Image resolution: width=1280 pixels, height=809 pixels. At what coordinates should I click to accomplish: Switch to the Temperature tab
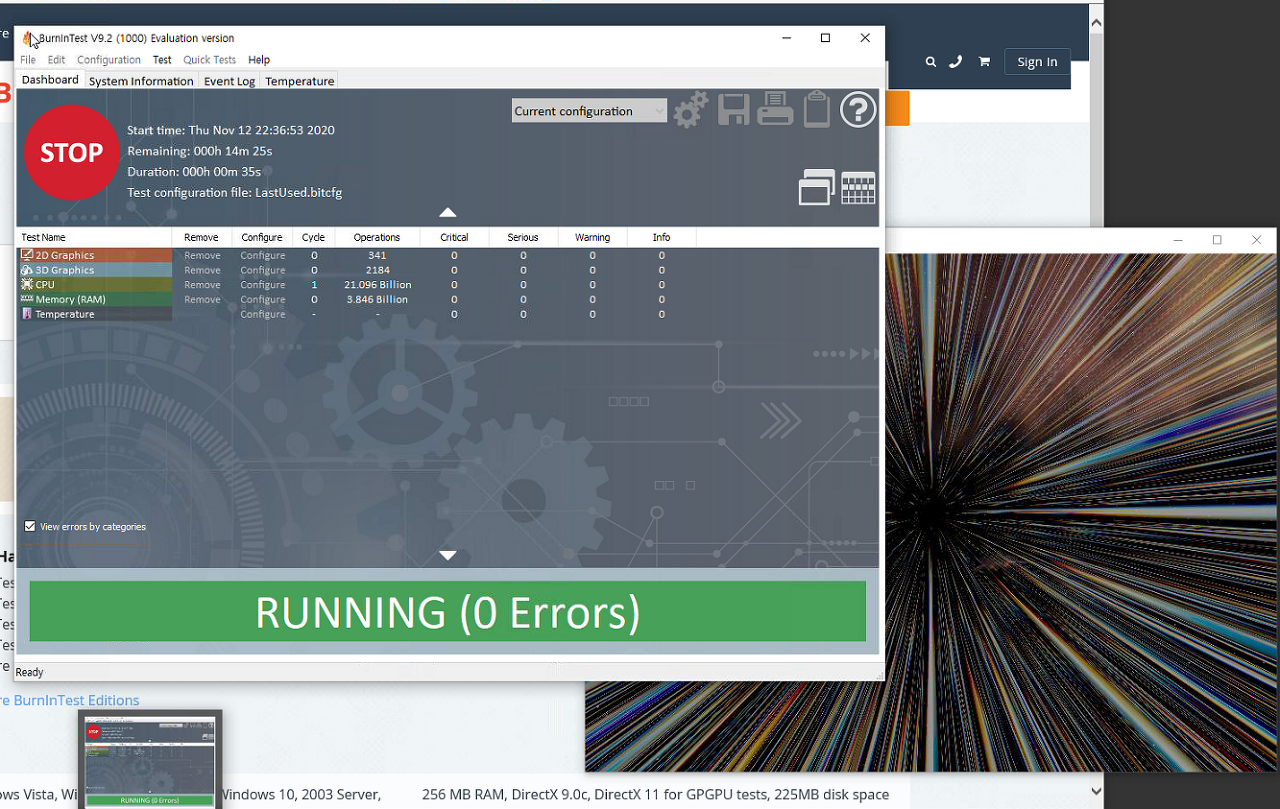click(x=300, y=81)
